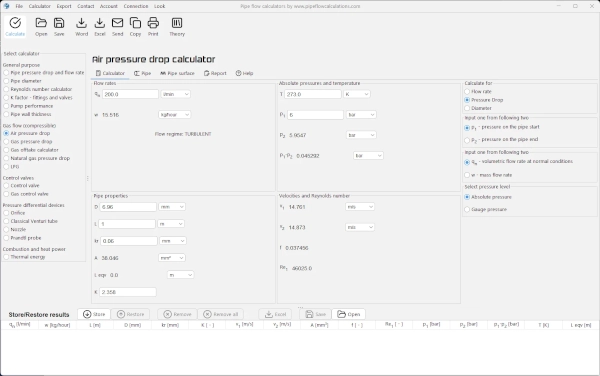Open the Report tab

pos(215,73)
